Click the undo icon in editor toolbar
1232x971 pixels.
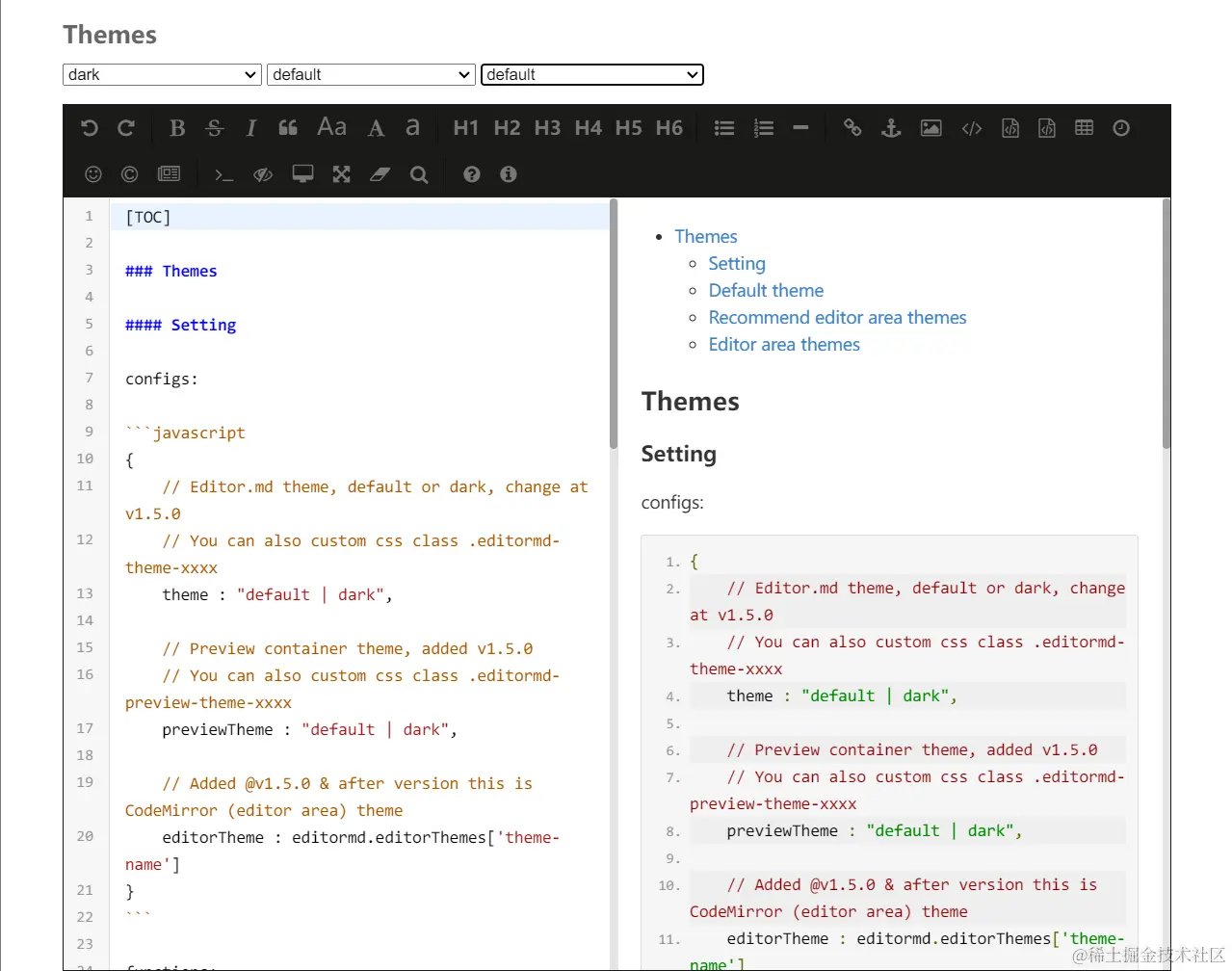point(90,128)
